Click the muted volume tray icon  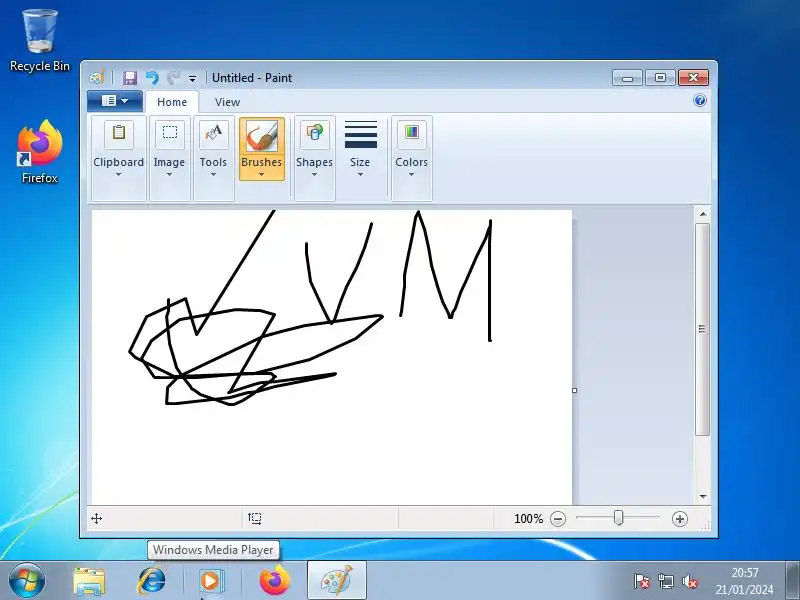click(x=690, y=581)
